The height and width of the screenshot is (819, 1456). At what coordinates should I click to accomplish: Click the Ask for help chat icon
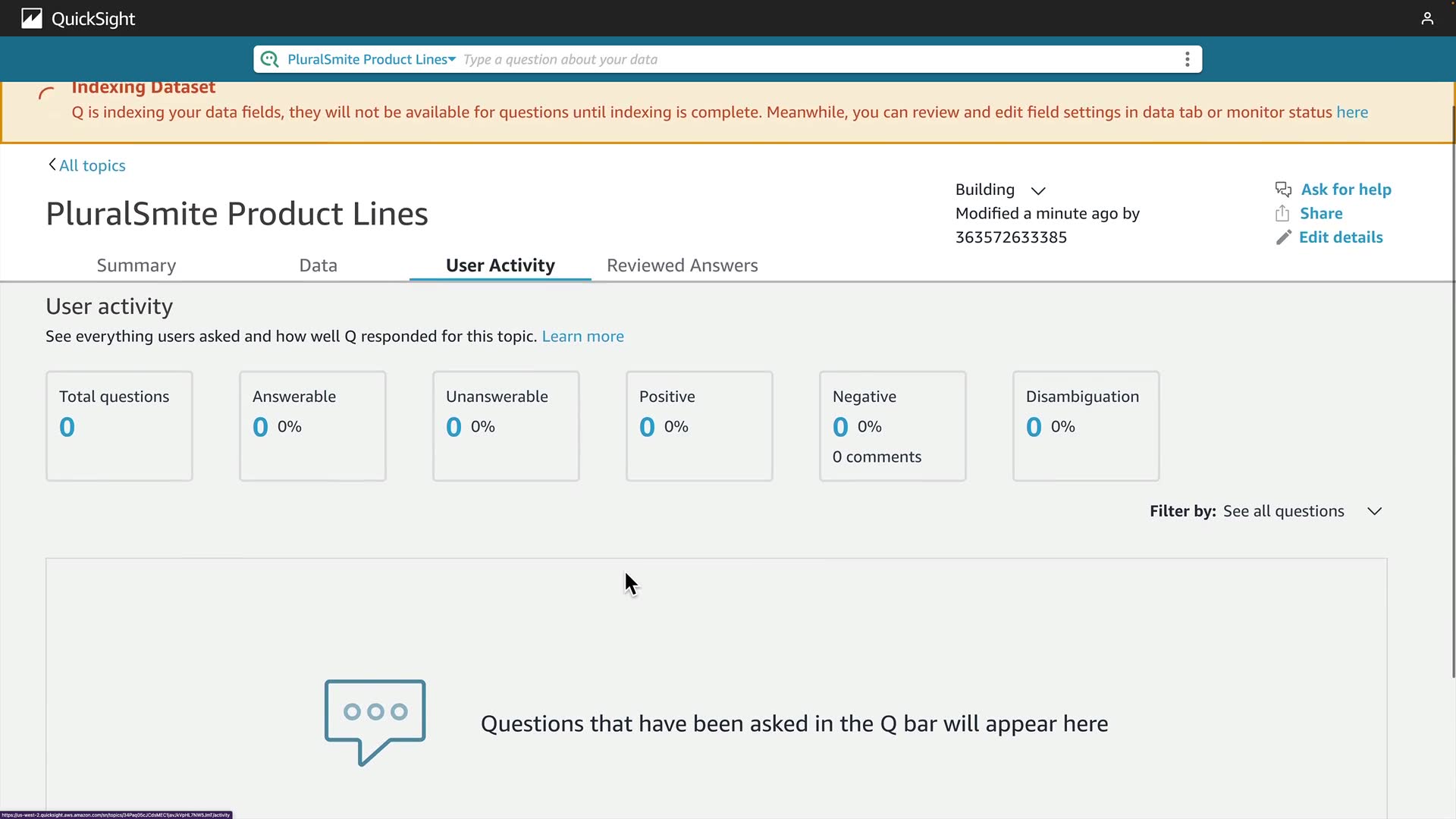pos(1283,190)
